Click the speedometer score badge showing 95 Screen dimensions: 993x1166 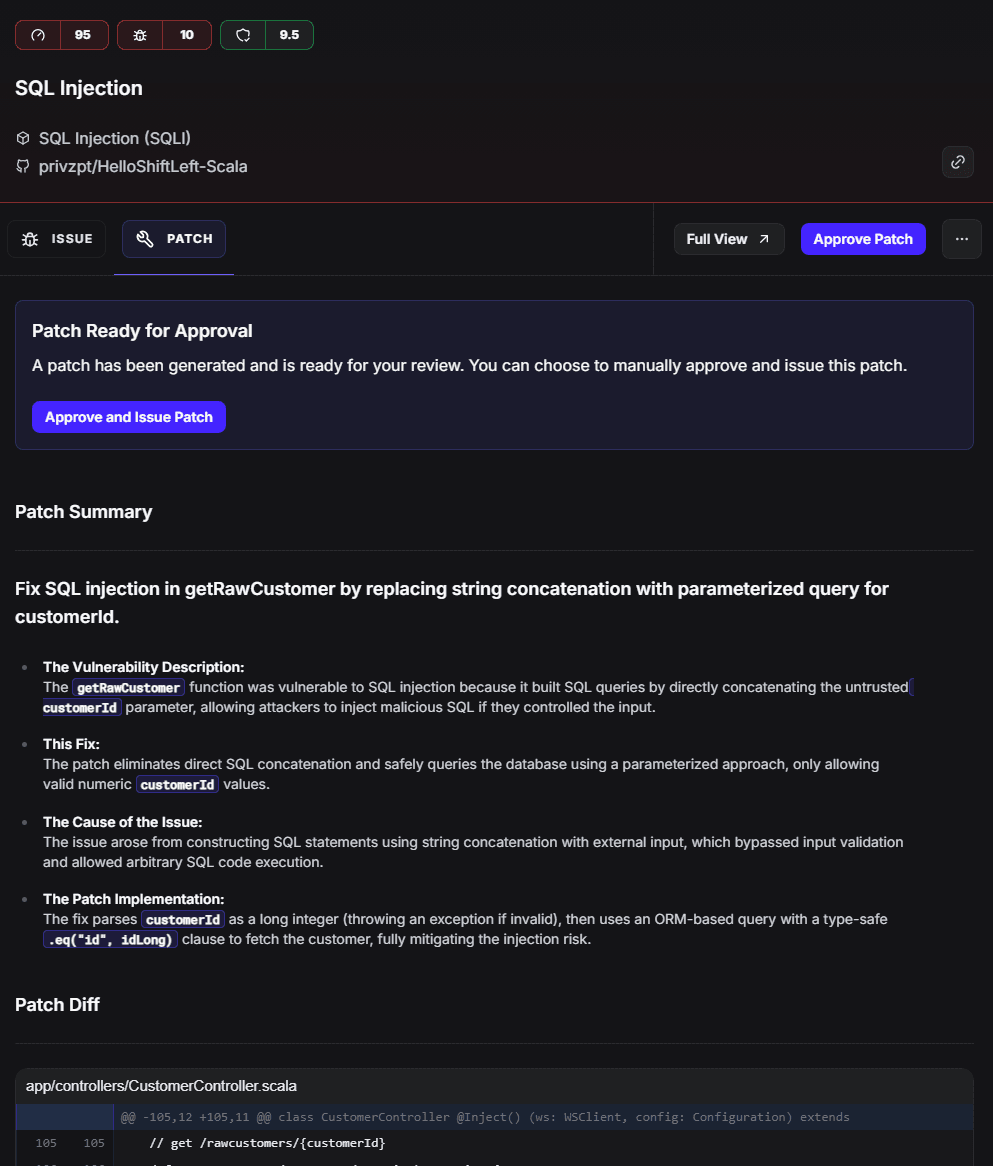pyautogui.click(x=60, y=35)
